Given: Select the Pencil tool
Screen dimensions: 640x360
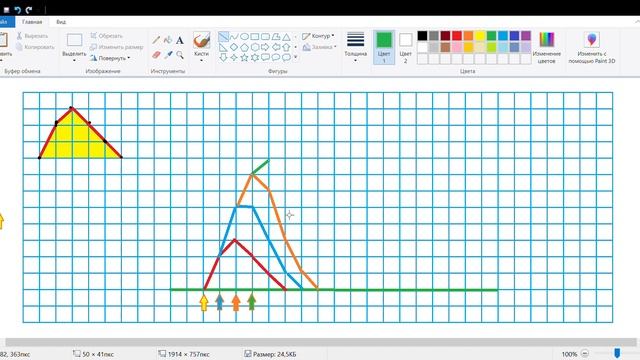Looking at the screenshot, I should (156, 40).
